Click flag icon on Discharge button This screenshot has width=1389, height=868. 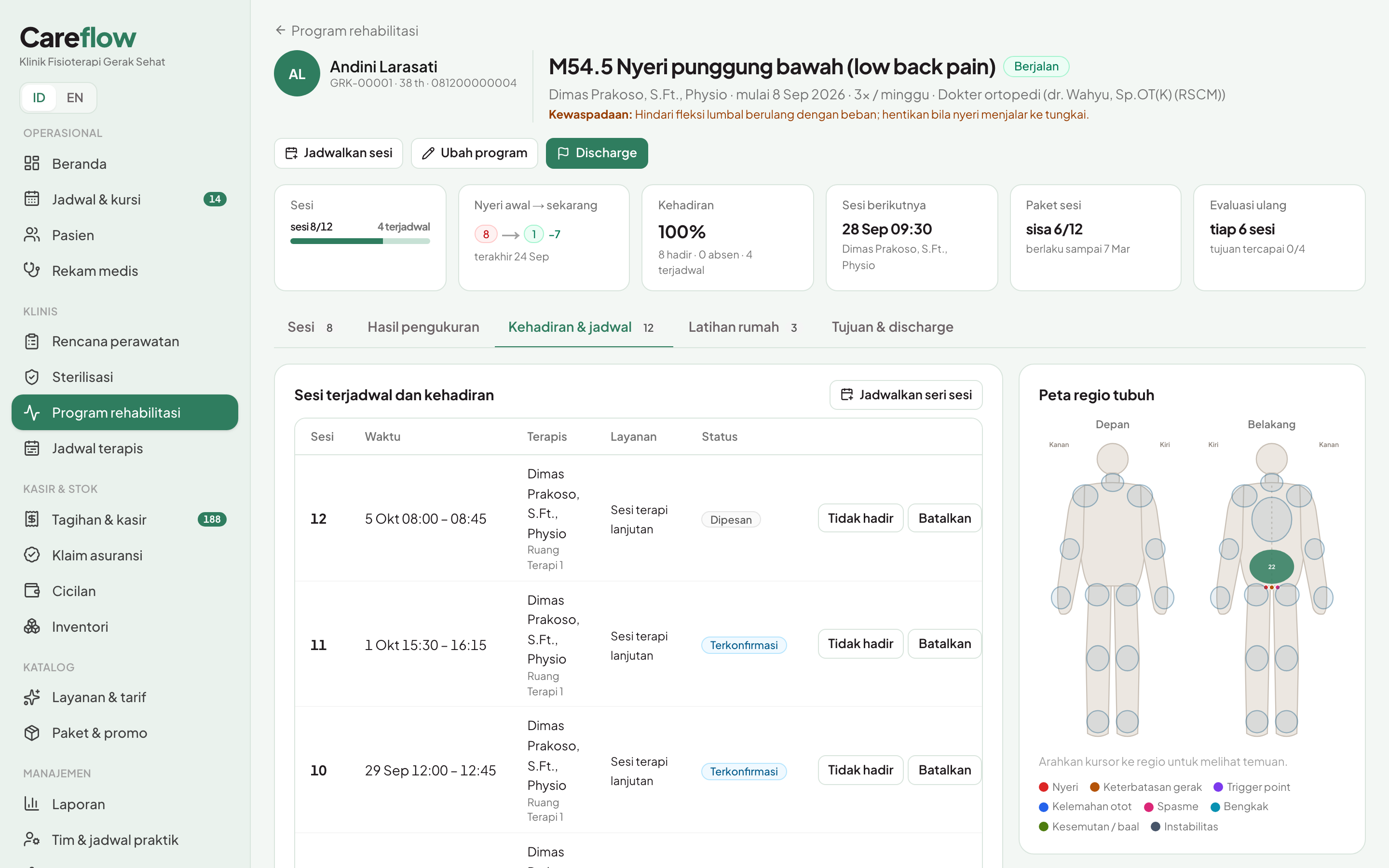point(563,153)
